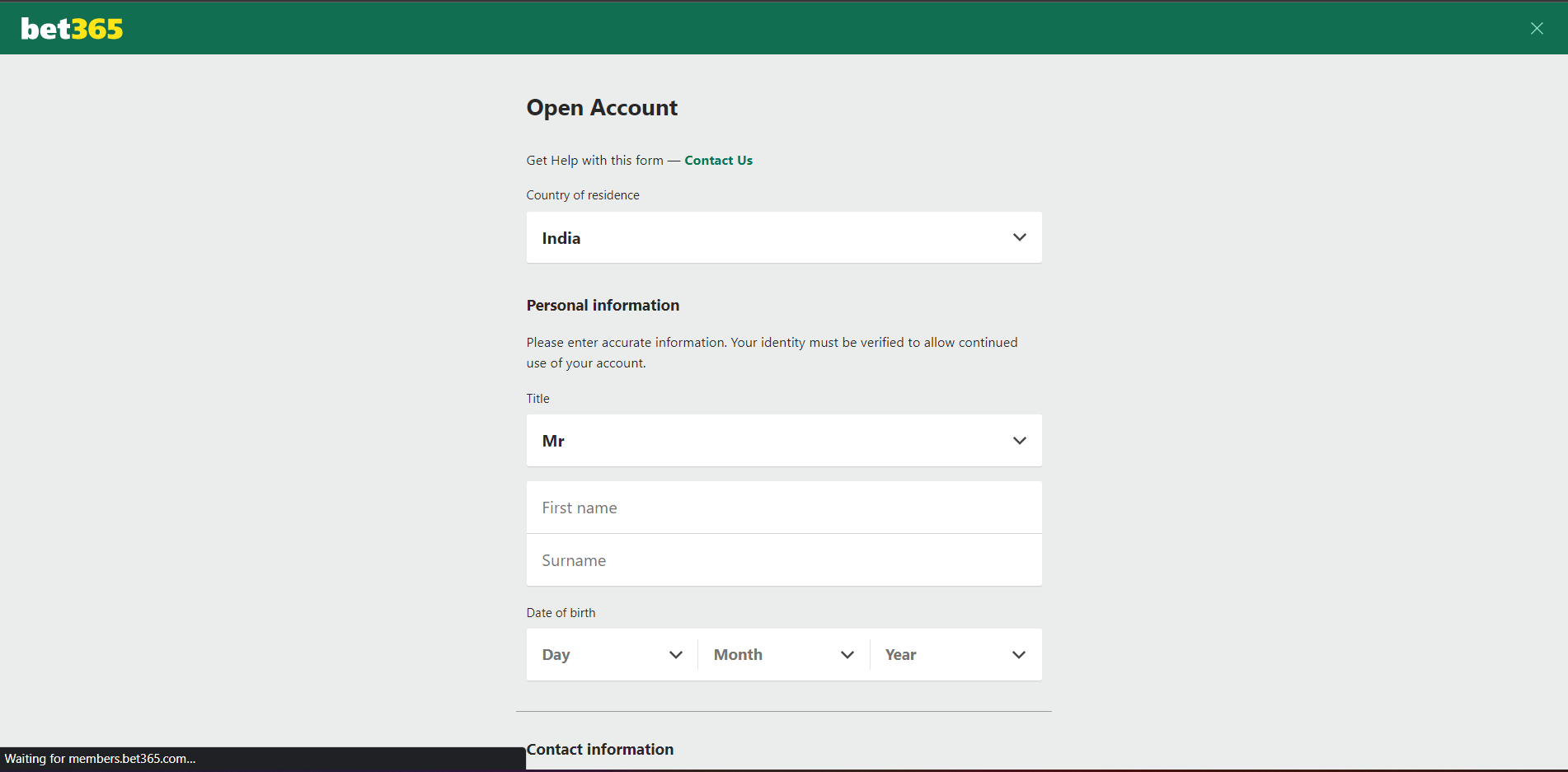Click the Open Account heading
This screenshot has width=1568, height=772.
(x=602, y=108)
